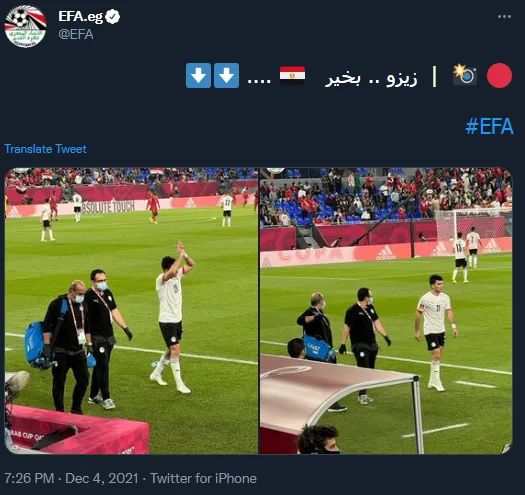The image size is (525, 495).
Task: Open the left photo with applauding player
Action: click(x=131, y=311)
